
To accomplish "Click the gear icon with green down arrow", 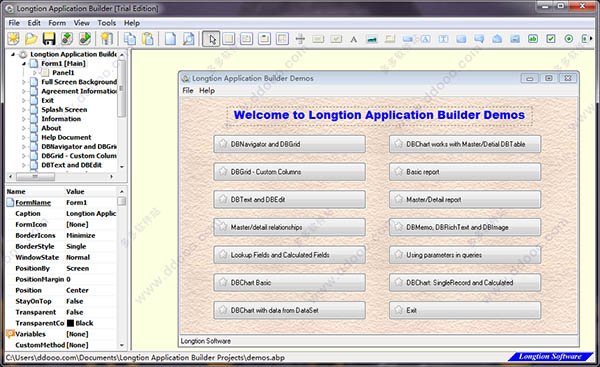I will (x=67, y=39).
